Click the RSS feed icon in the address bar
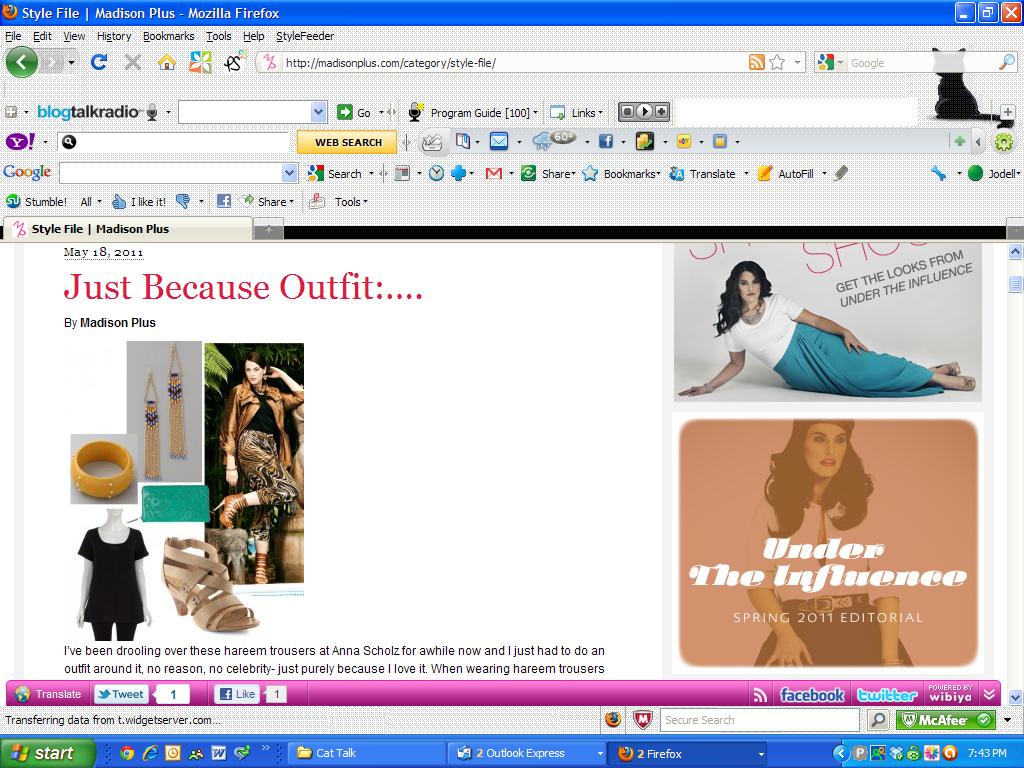Viewport: 1024px width, 768px height. click(x=756, y=63)
